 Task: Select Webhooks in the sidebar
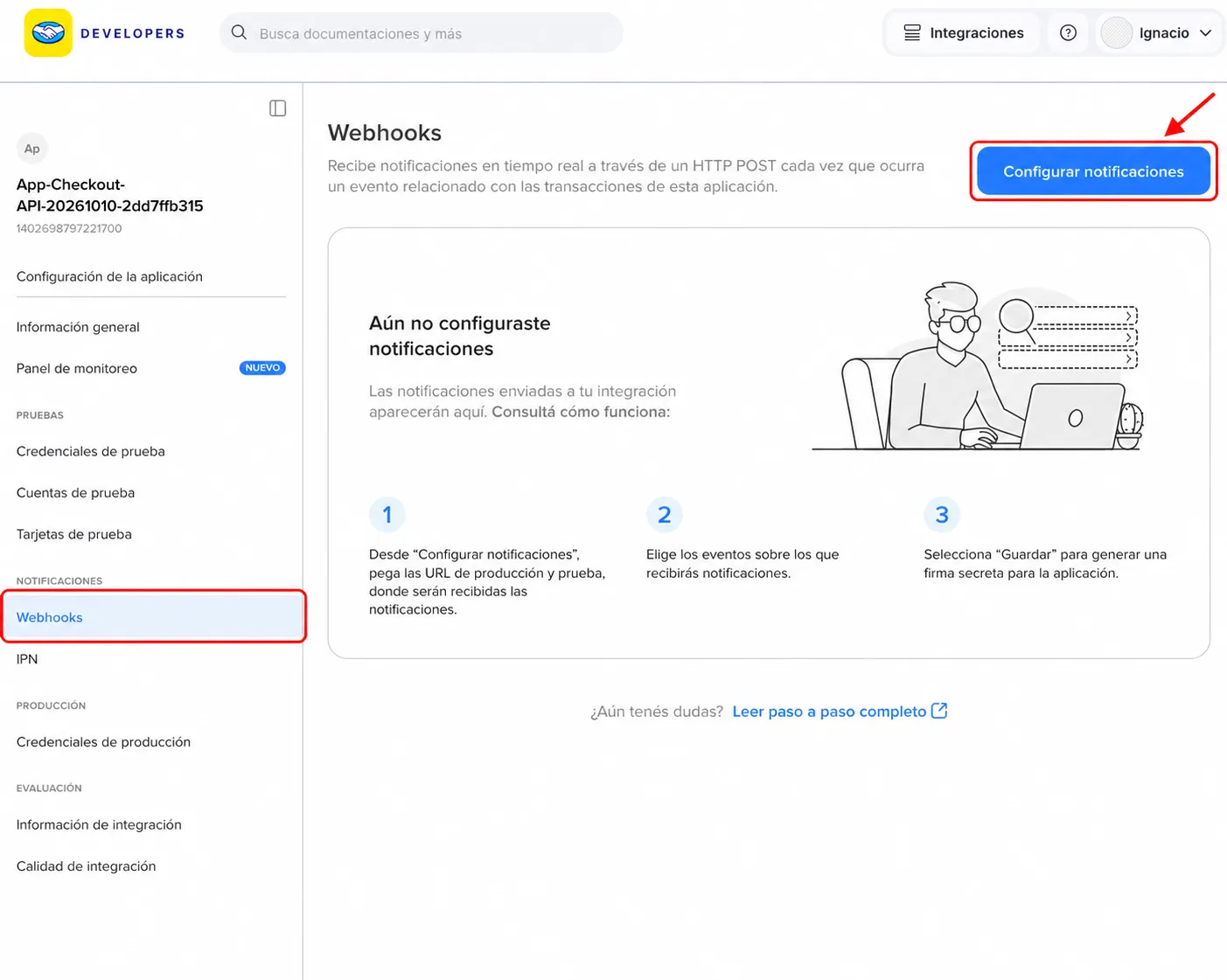point(153,617)
